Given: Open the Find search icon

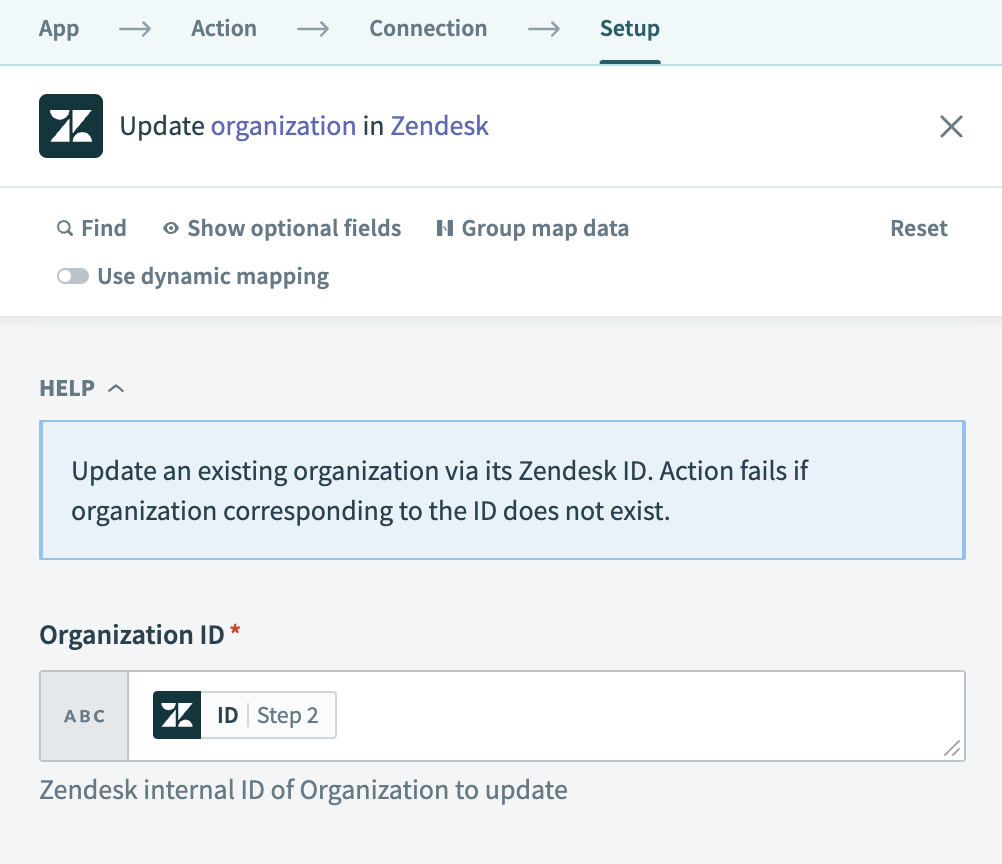Looking at the screenshot, I should point(64,228).
